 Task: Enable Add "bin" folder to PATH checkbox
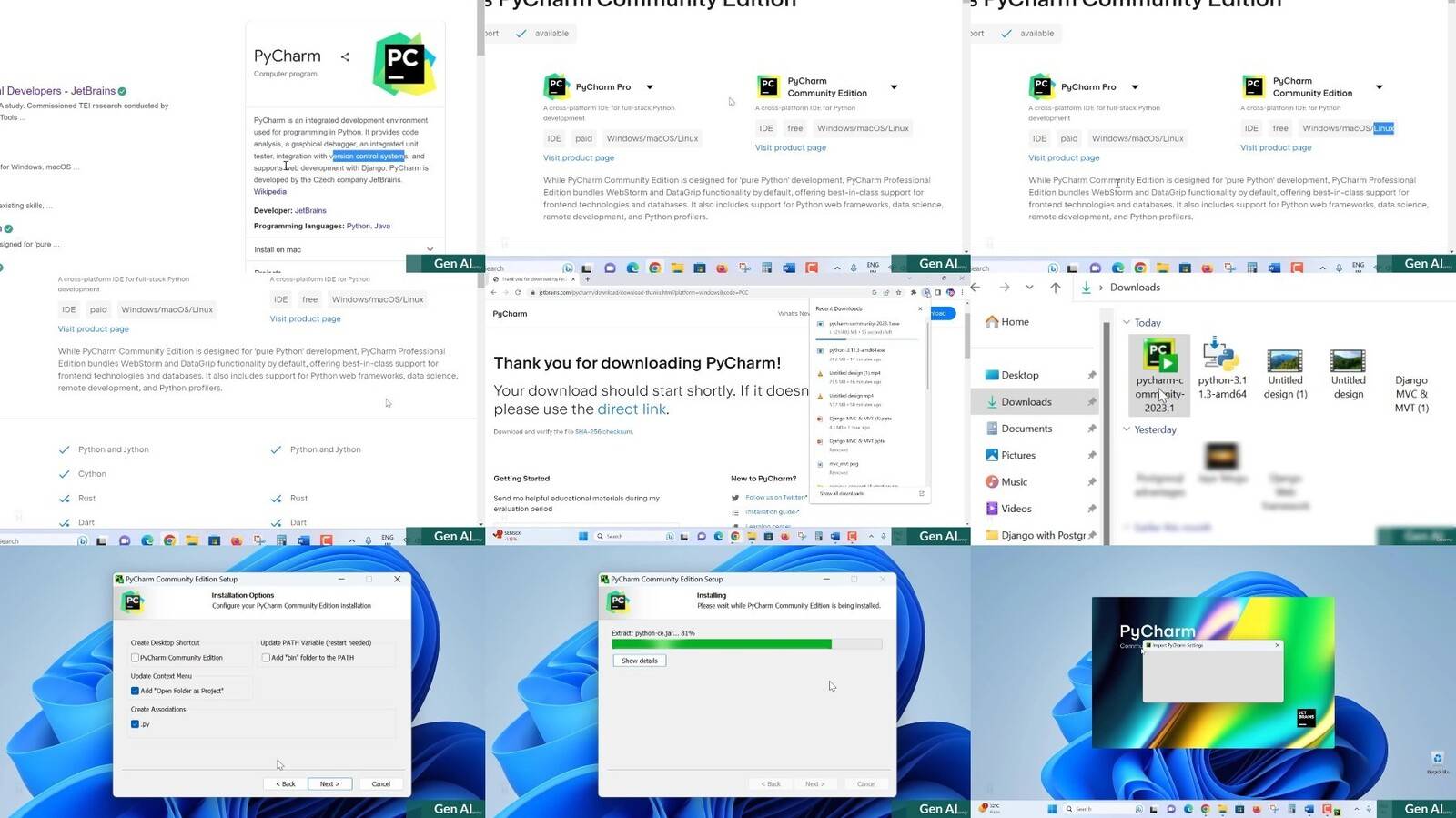click(266, 658)
